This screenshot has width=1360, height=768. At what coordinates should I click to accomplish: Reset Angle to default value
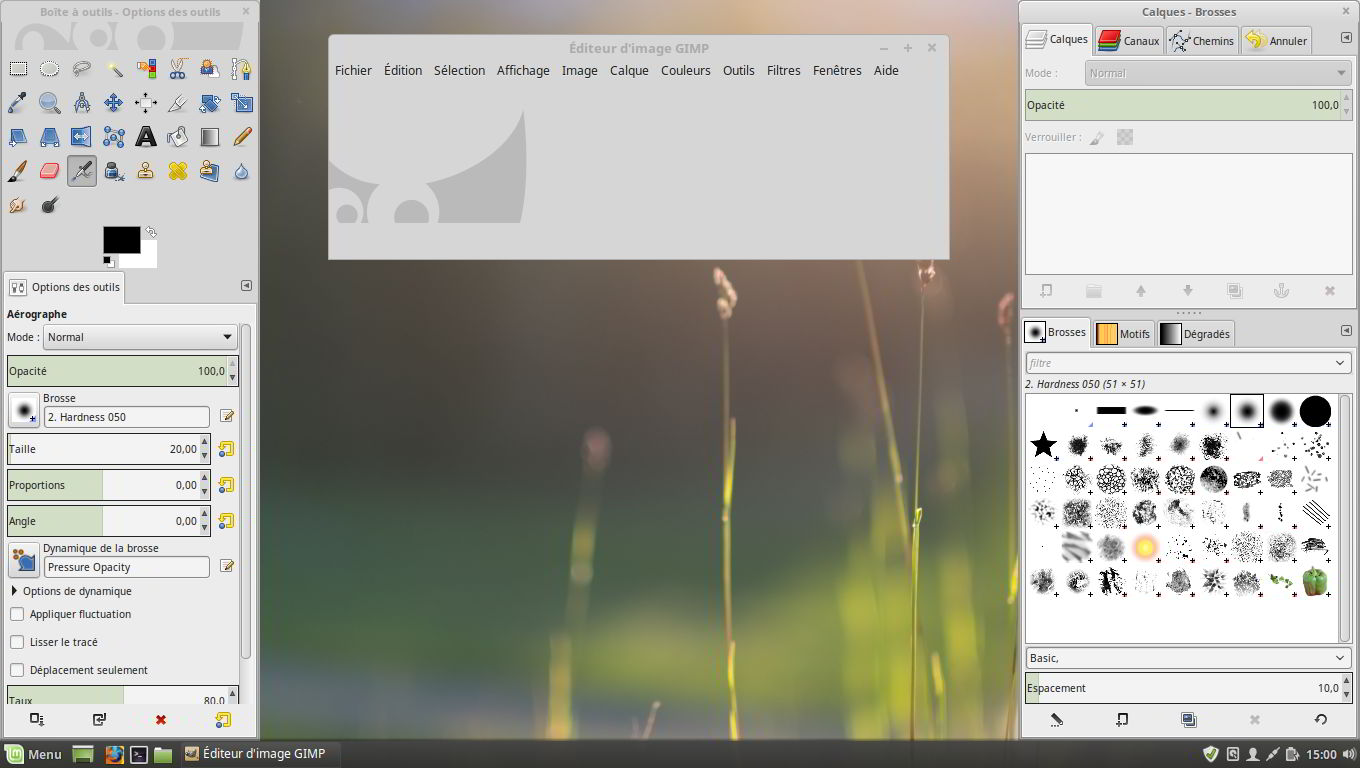click(x=226, y=521)
